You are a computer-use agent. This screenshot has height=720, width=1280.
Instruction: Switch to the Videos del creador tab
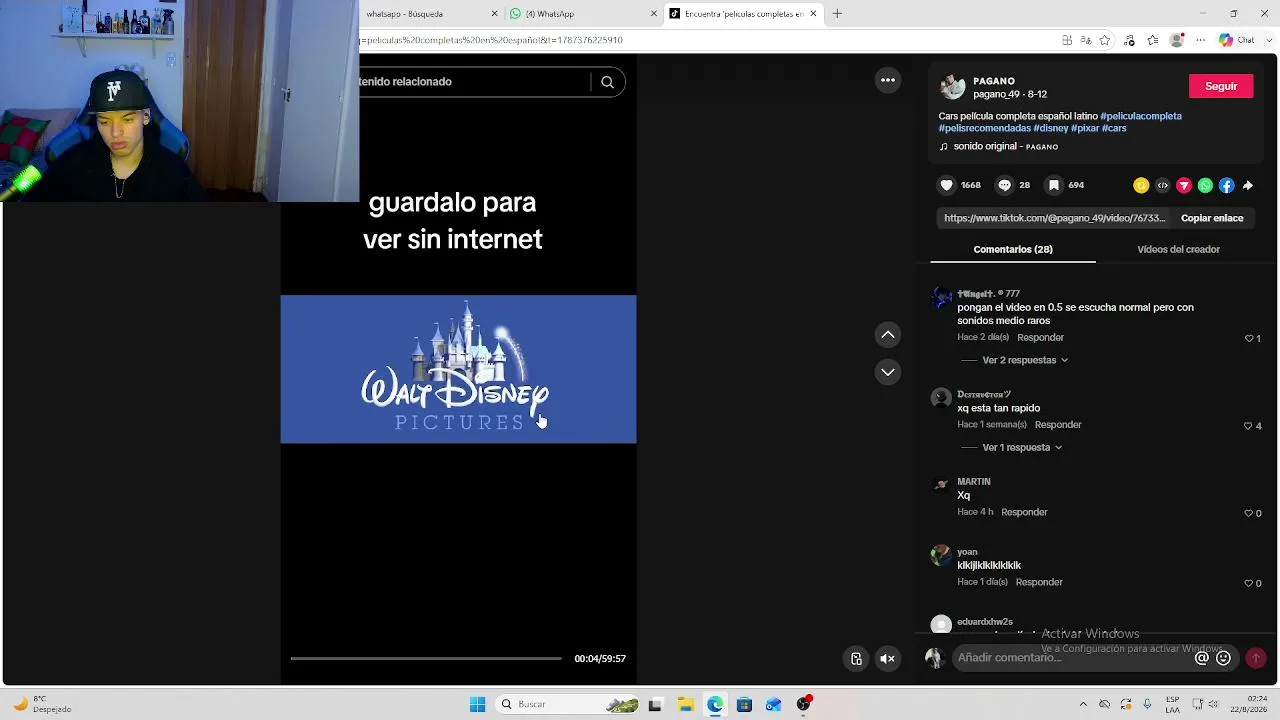[x=1178, y=249]
